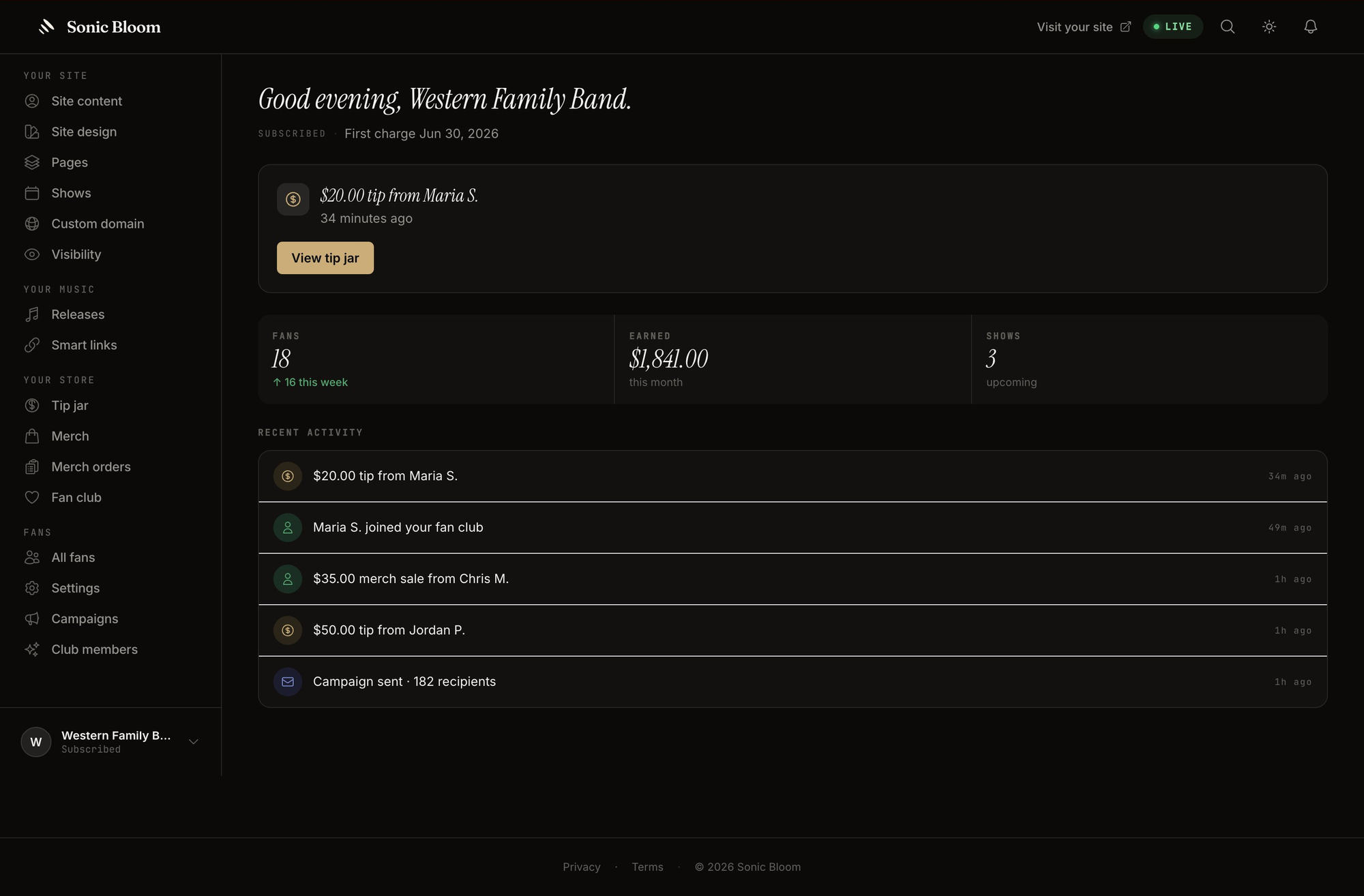Viewport: 1364px width, 896px height.
Task: Click the 16 this week fans text
Action: pos(310,383)
